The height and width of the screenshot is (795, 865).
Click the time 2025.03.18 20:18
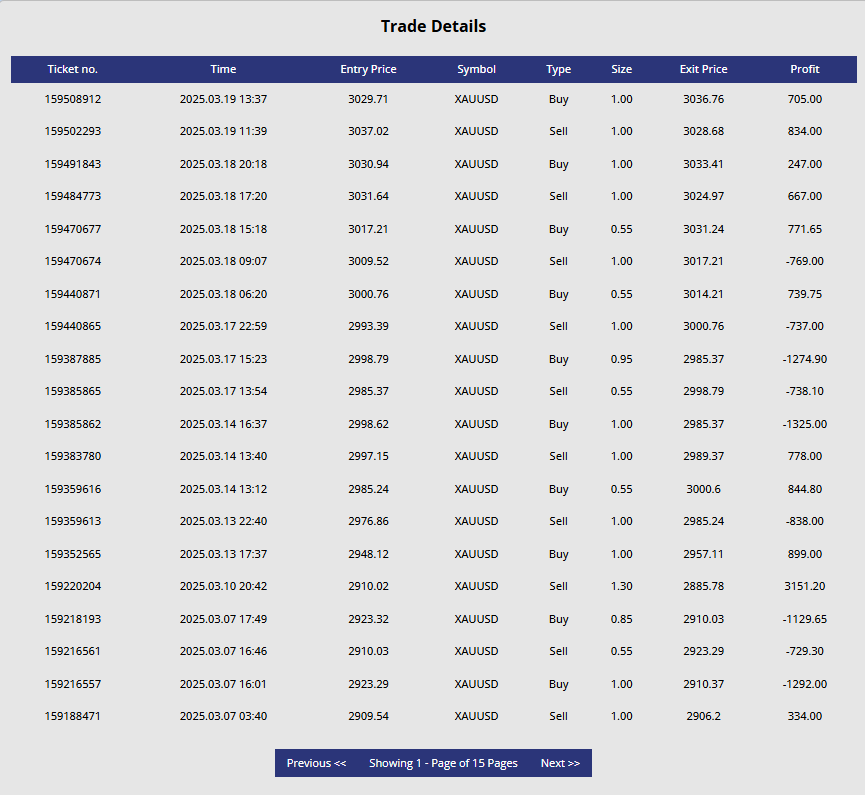[x=223, y=164]
